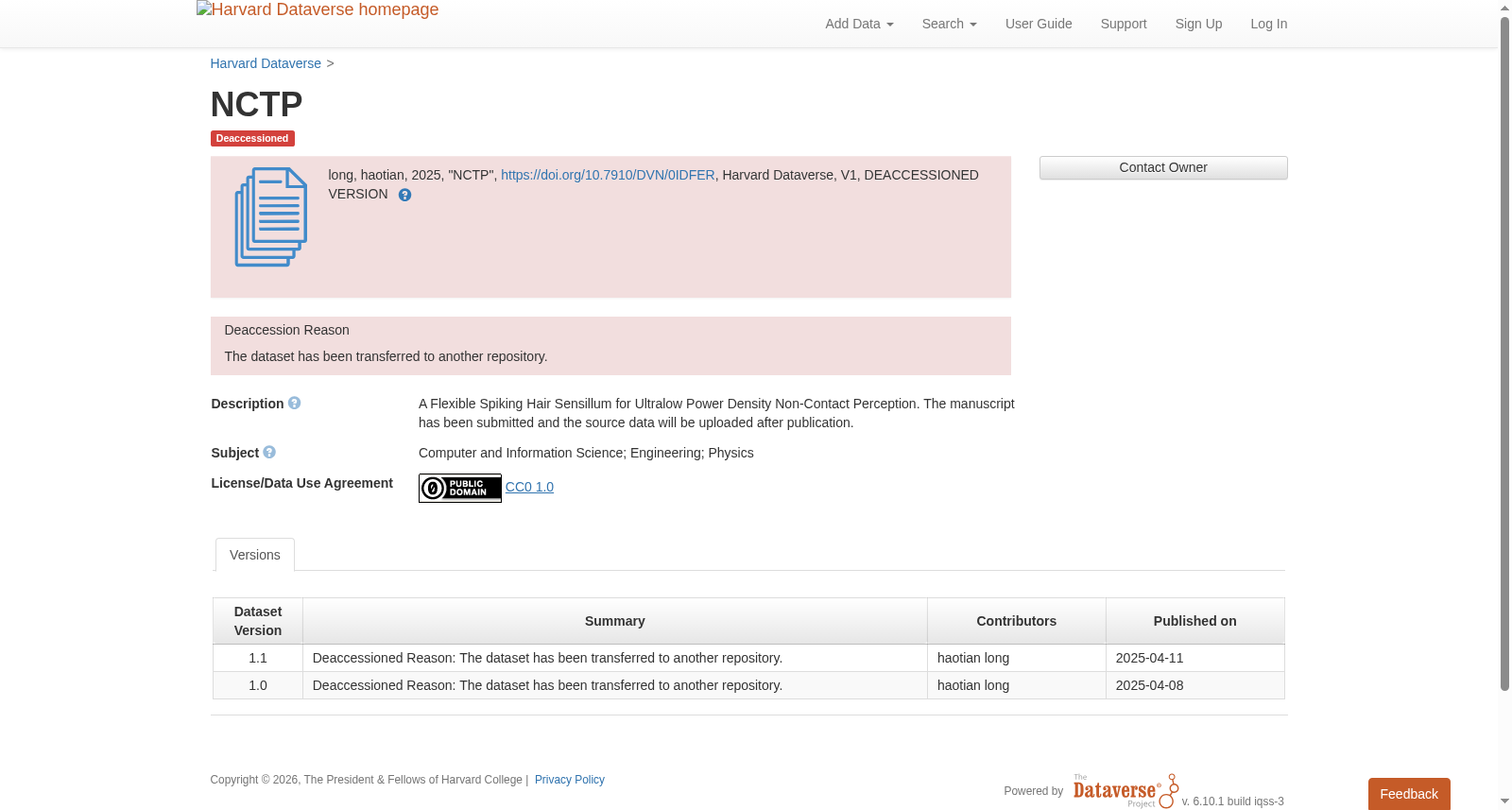Click the Harvard College copyright notice

(366, 780)
